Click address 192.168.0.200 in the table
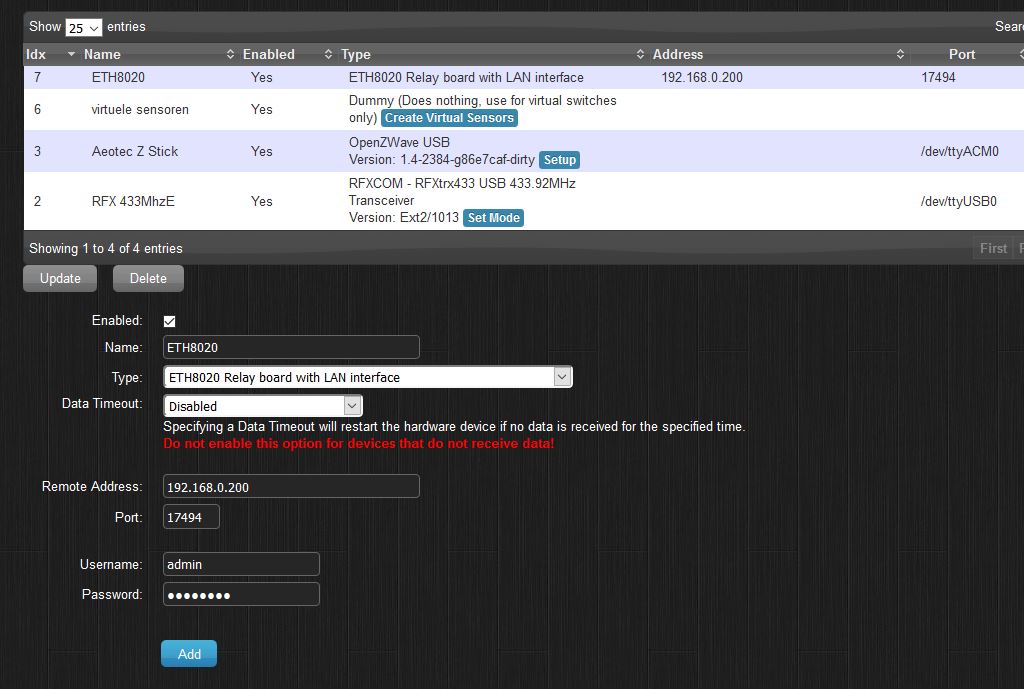Viewport: 1024px width, 689px height. 702,77
